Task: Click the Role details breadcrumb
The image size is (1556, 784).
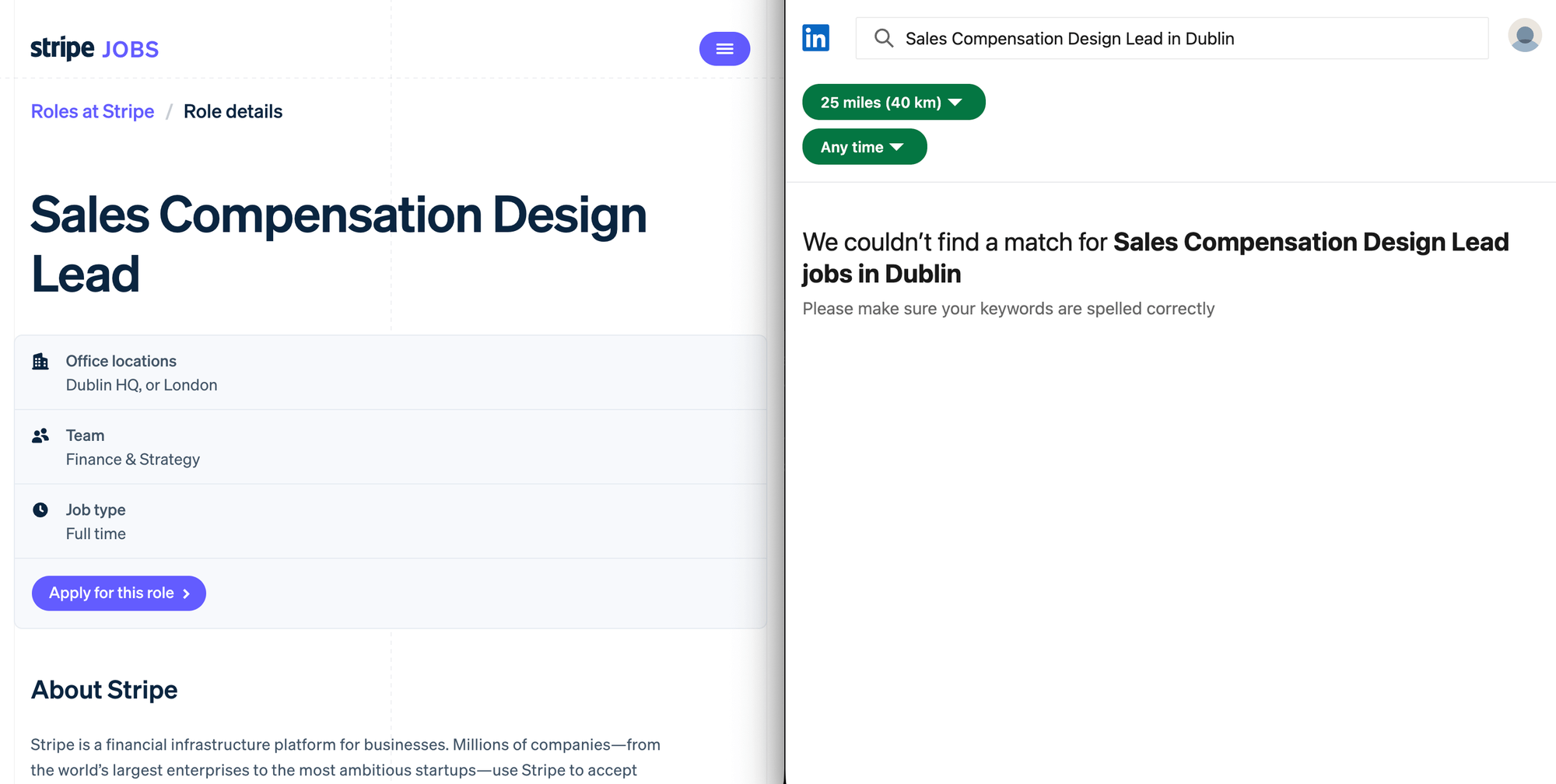Action: [233, 111]
